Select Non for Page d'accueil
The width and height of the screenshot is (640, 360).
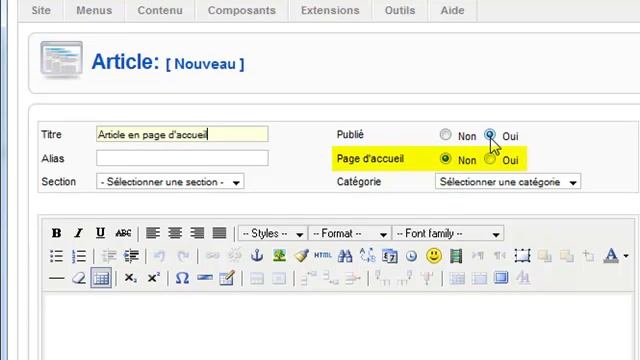click(445, 159)
